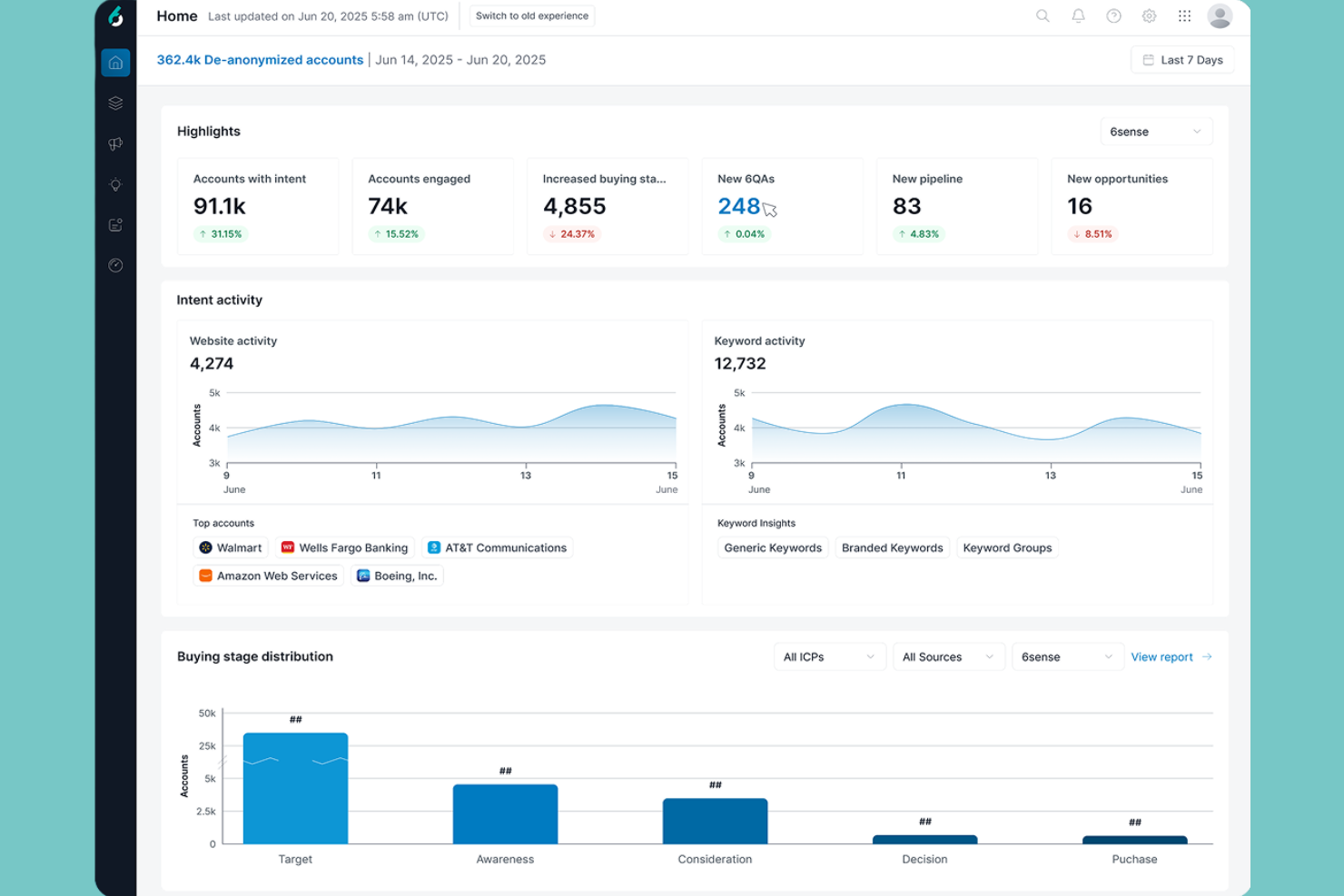Expand the Highlights 6sense dropdown

pyautogui.click(x=1156, y=132)
